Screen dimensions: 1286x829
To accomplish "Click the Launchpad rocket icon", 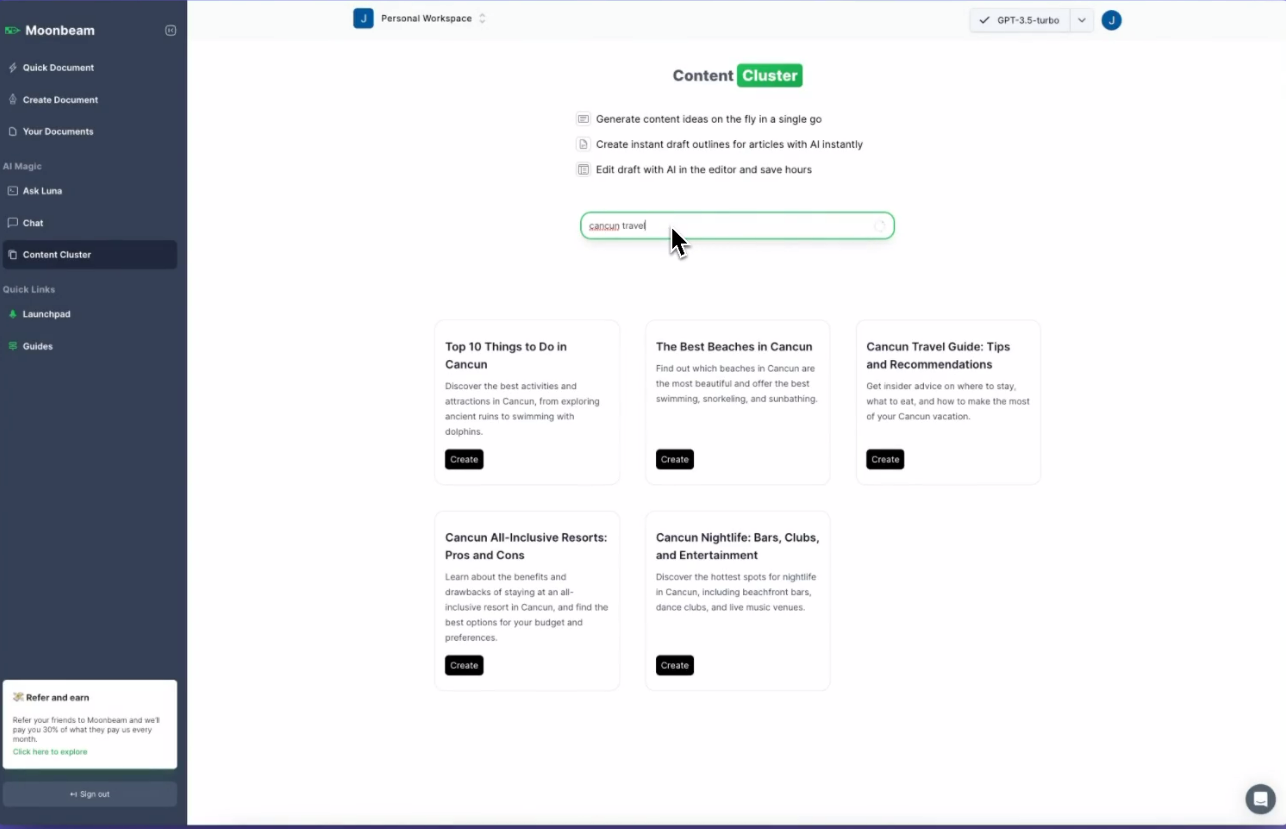I will click(13, 314).
